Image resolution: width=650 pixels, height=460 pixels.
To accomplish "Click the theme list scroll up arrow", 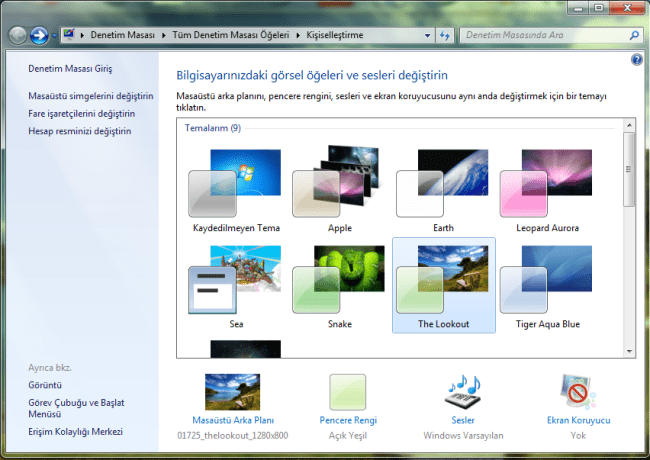I will click(x=629, y=125).
